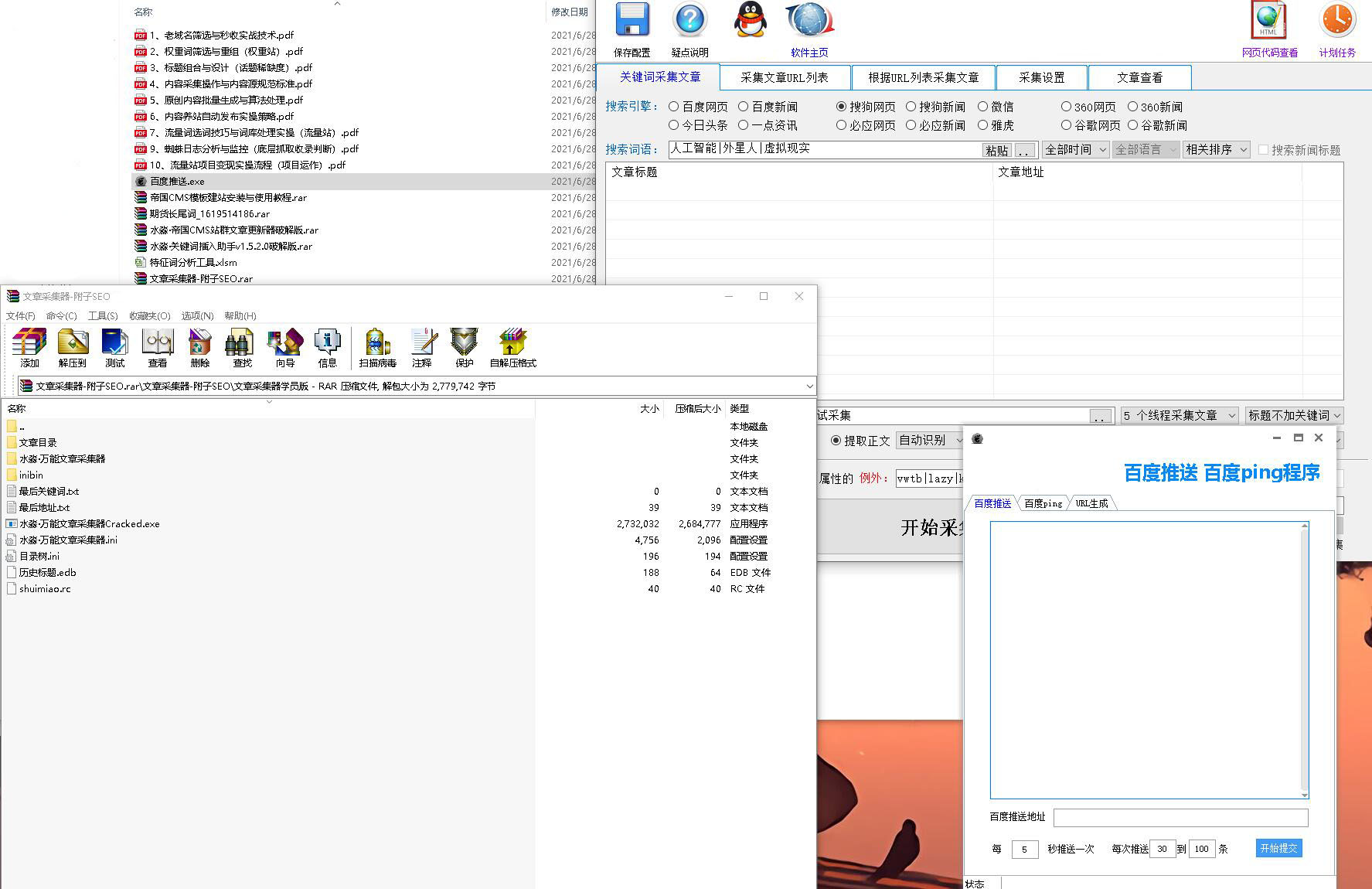Click WinRAR 扫描病毒 toolbar icon
The width and height of the screenshot is (1372, 889).
[x=377, y=342]
